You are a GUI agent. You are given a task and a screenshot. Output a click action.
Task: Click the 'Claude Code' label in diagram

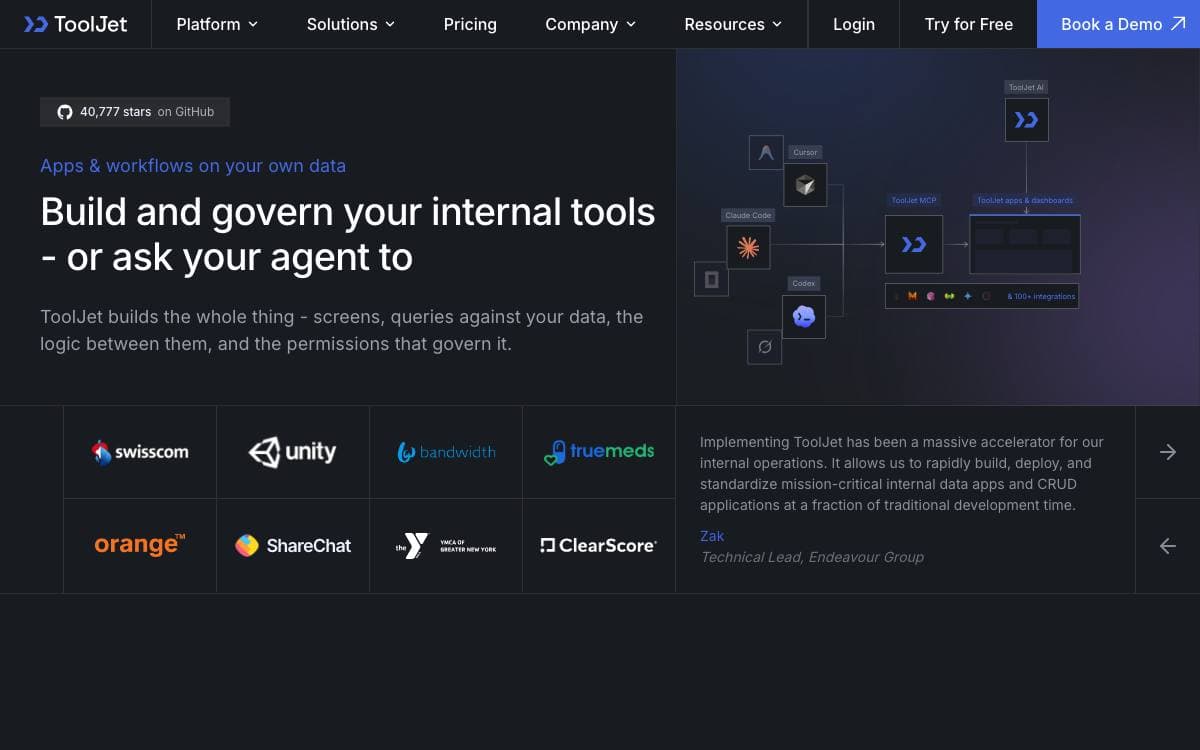[748, 215]
